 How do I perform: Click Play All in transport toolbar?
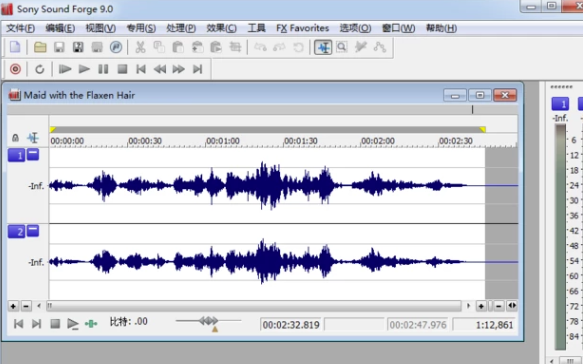tap(65, 69)
